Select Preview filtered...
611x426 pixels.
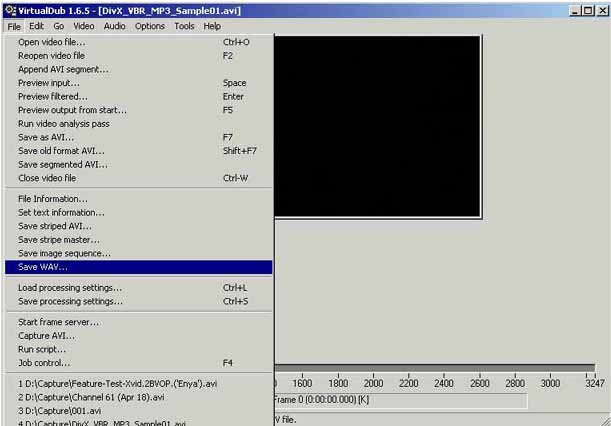[x=139, y=97]
